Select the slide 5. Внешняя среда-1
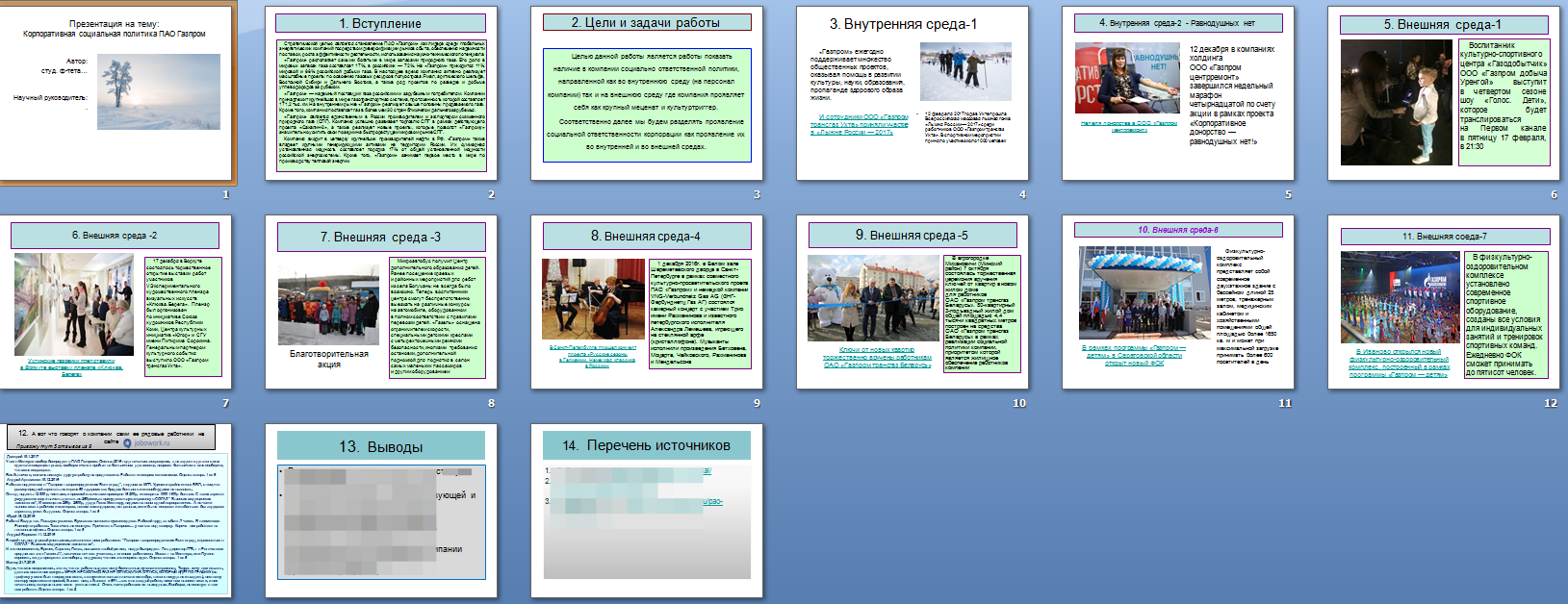Image resolution: width=1568 pixels, height=604 pixels. [1444, 92]
